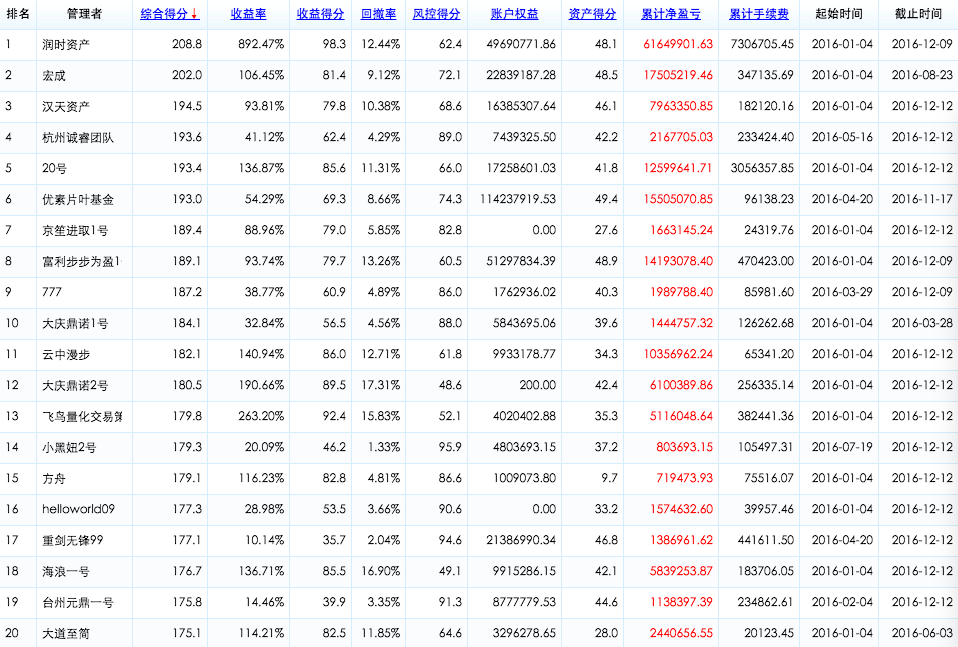This screenshot has height=647, width=958.
Task: Sort by 风控得分 column header
Action: 436,14
